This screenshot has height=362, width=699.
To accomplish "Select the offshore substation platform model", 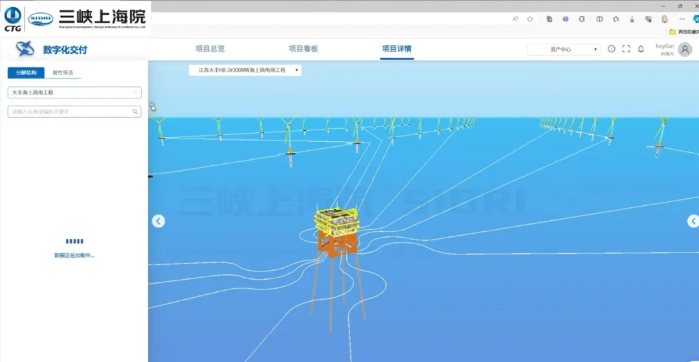I will 337,232.
